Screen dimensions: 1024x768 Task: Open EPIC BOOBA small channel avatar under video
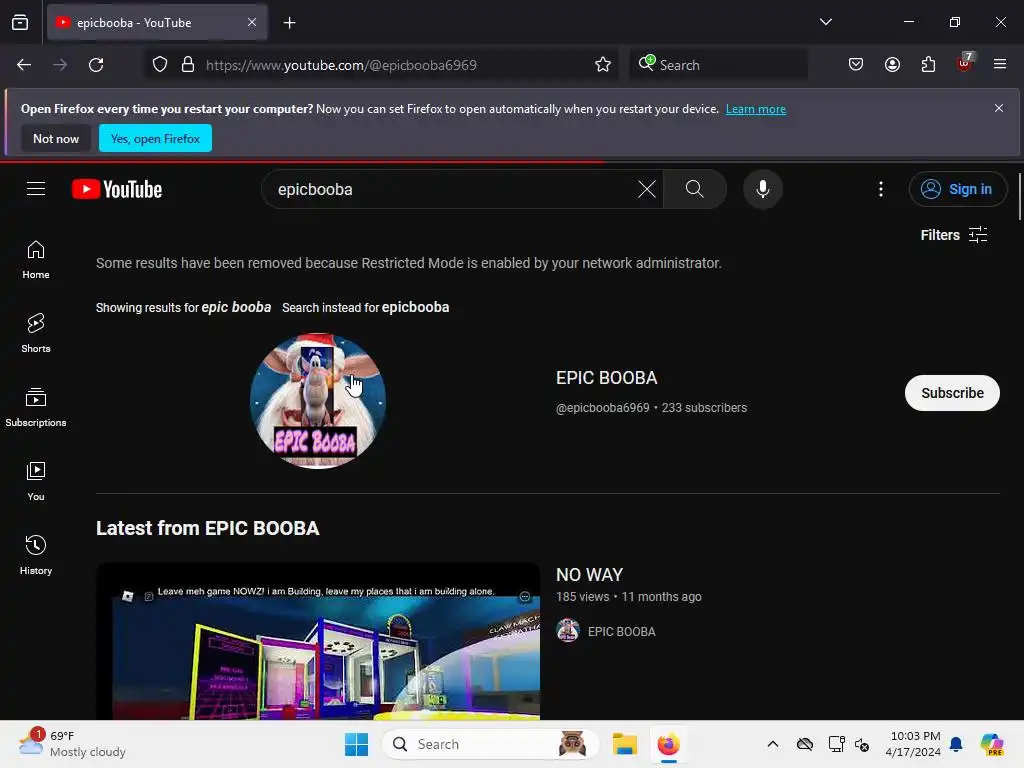pos(568,632)
